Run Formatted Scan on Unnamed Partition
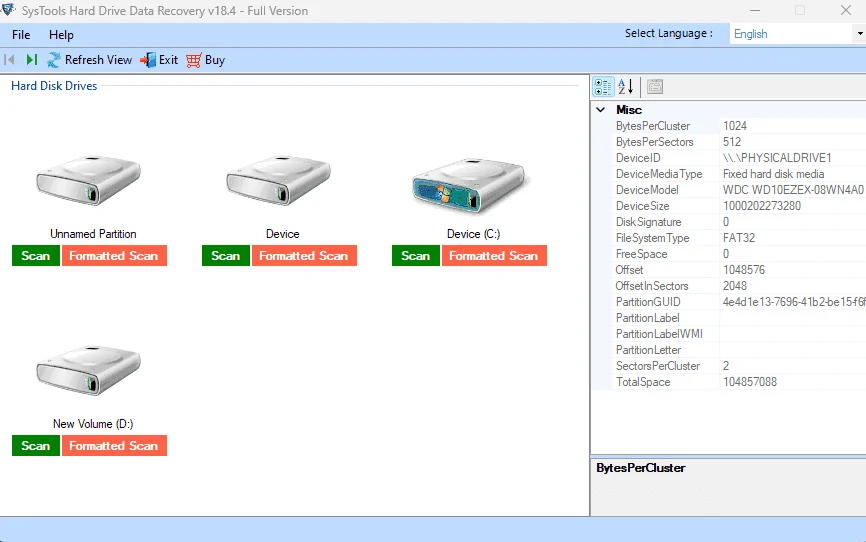The width and height of the screenshot is (866, 542). click(114, 256)
